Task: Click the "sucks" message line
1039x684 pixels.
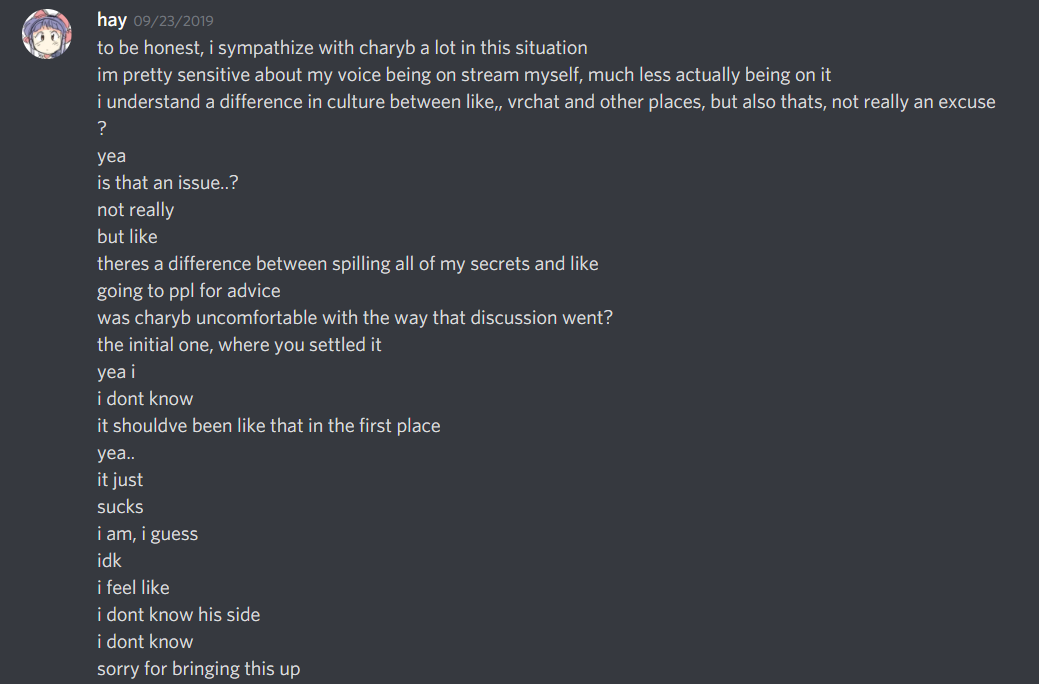Action: coord(120,507)
